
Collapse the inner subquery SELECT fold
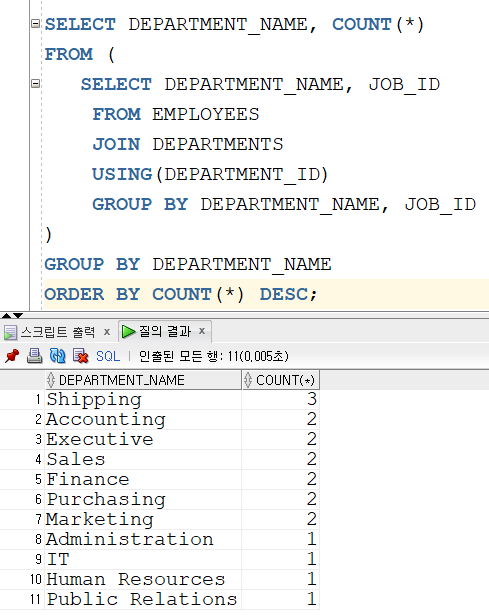pos(36,84)
